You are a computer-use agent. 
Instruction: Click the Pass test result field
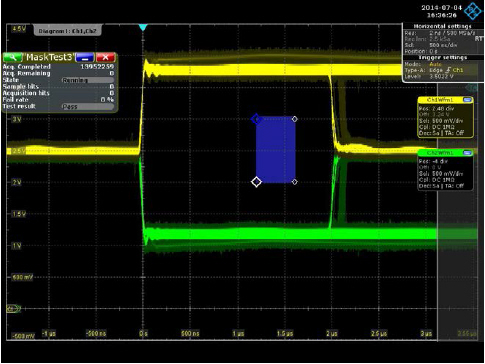click(x=88, y=107)
